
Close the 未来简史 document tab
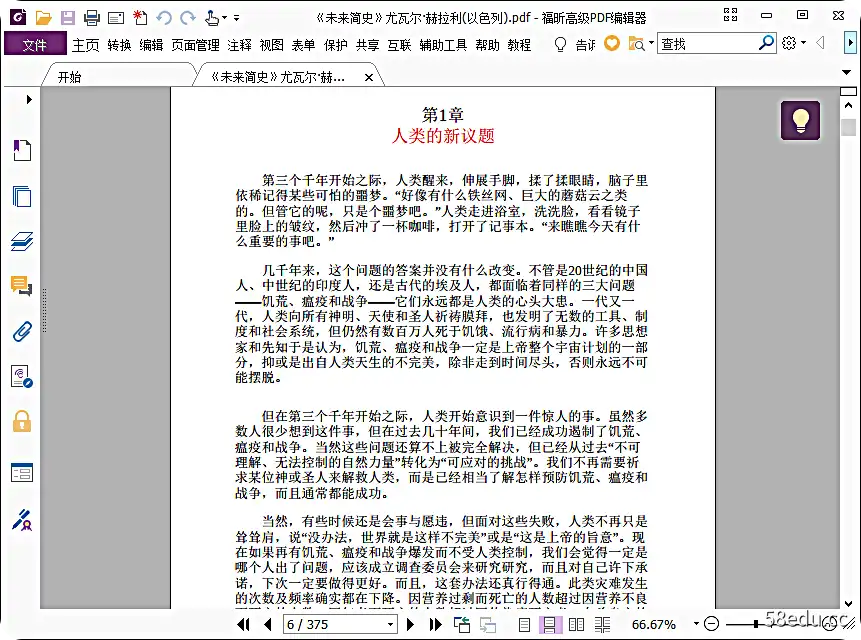tap(369, 77)
